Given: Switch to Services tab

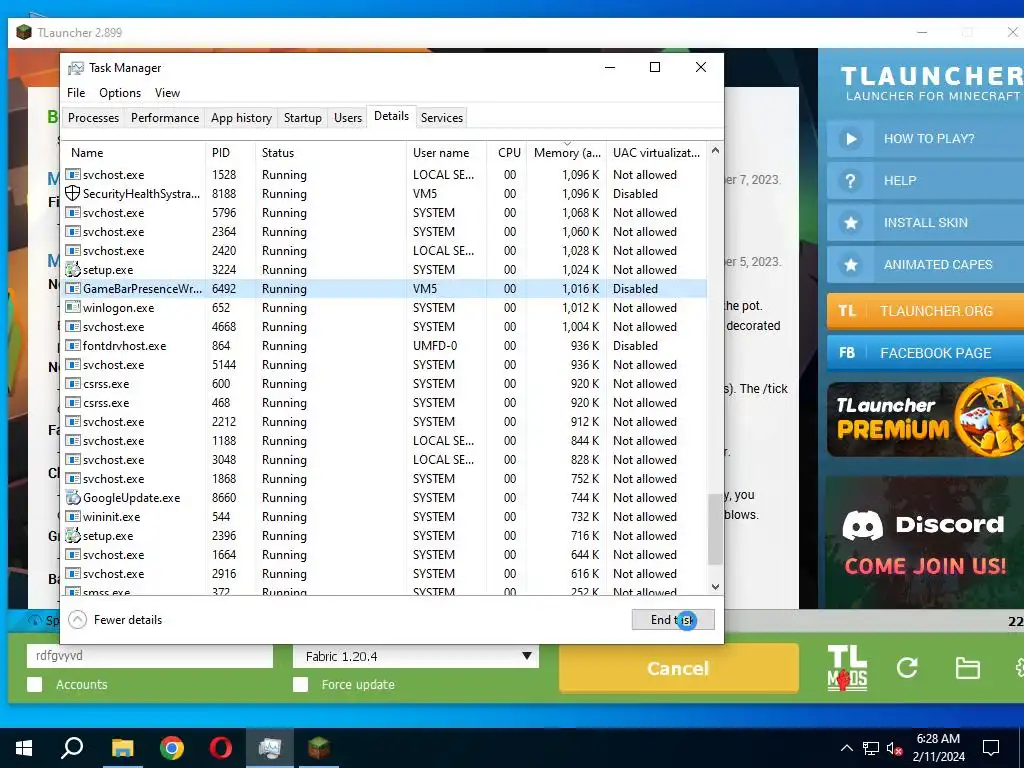Looking at the screenshot, I should (x=441, y=118).
